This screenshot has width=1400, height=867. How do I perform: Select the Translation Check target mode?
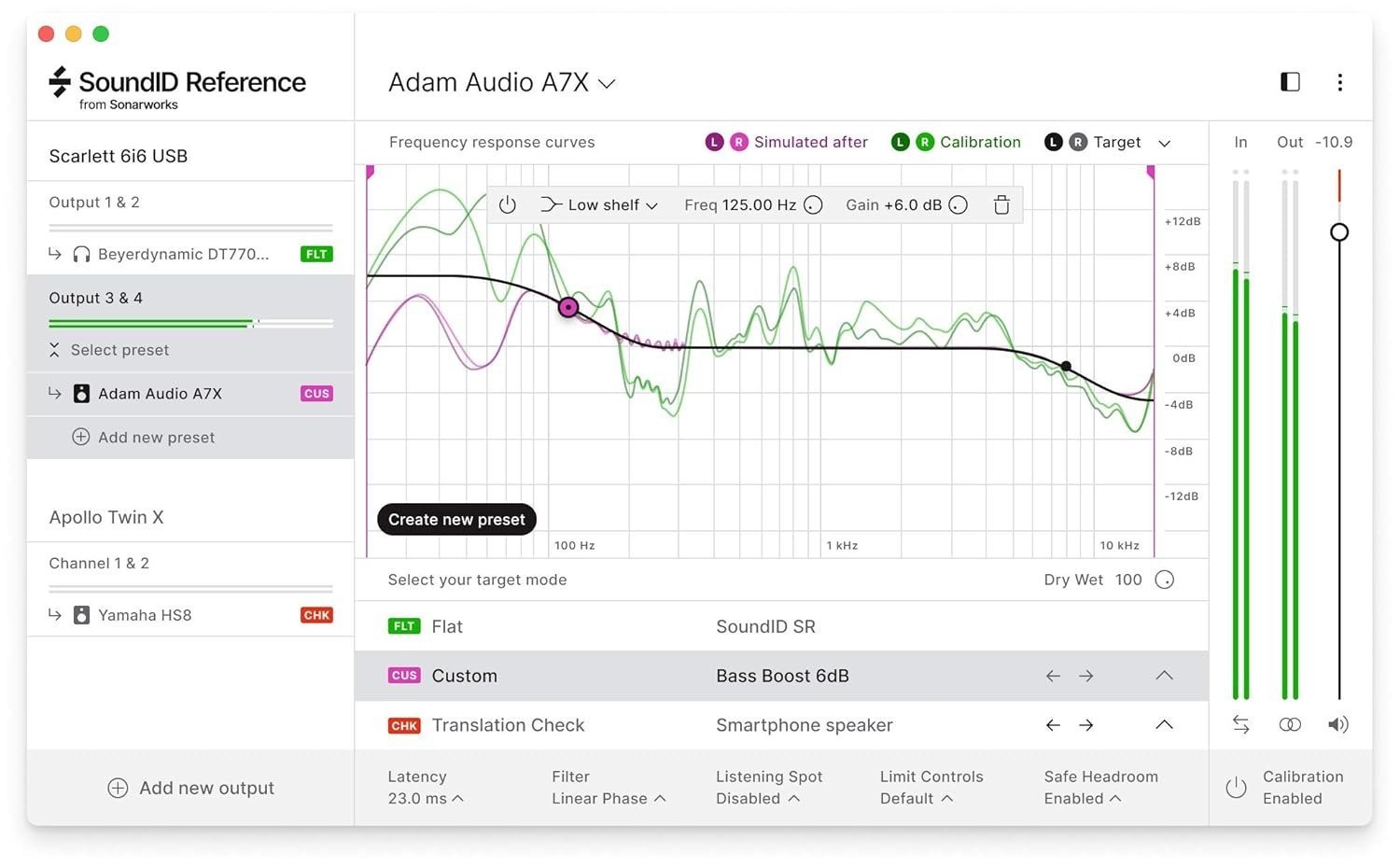(781, 725)
